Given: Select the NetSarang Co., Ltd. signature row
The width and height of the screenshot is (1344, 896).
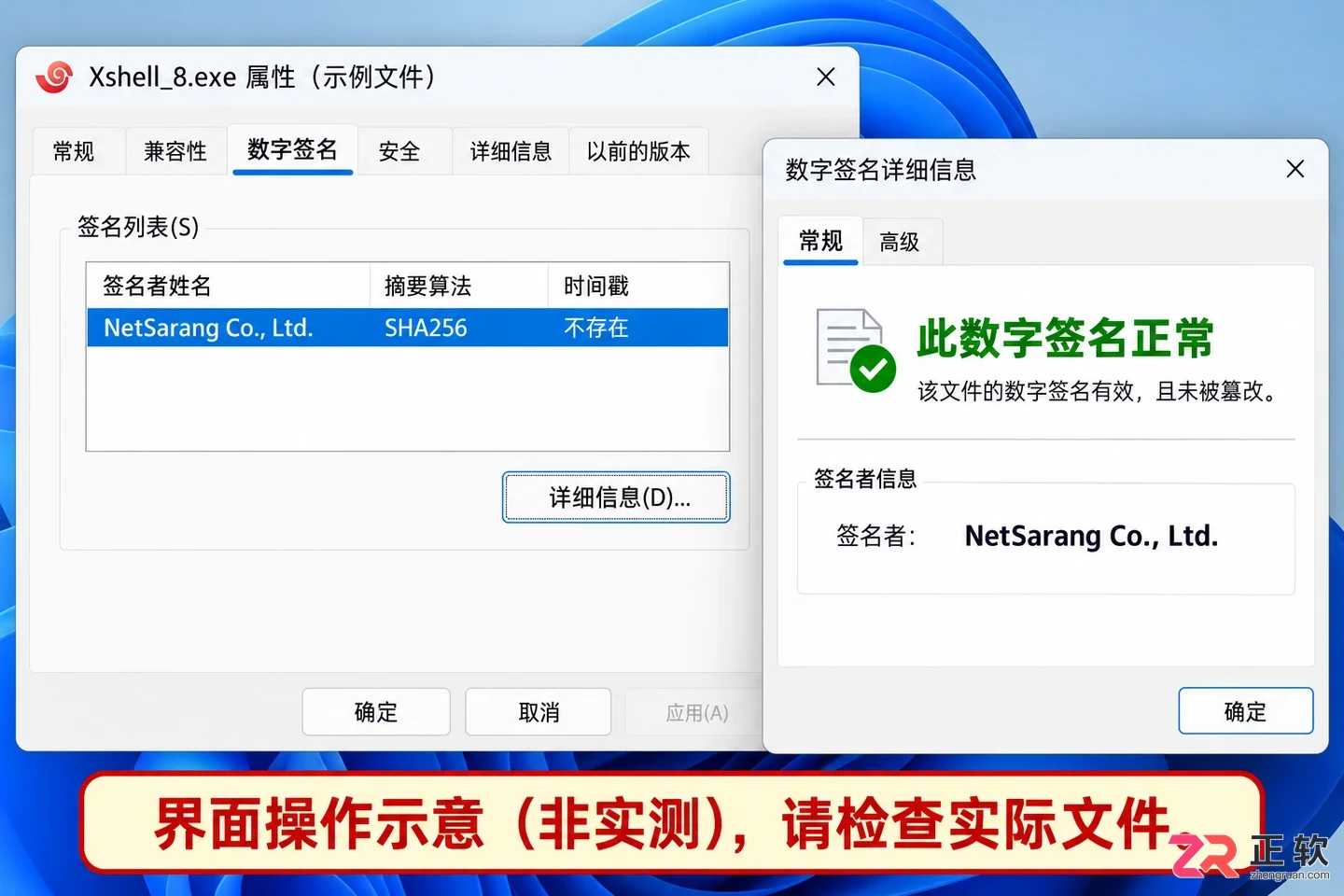Looking at the screenshot, I should (x=408, y=328).
